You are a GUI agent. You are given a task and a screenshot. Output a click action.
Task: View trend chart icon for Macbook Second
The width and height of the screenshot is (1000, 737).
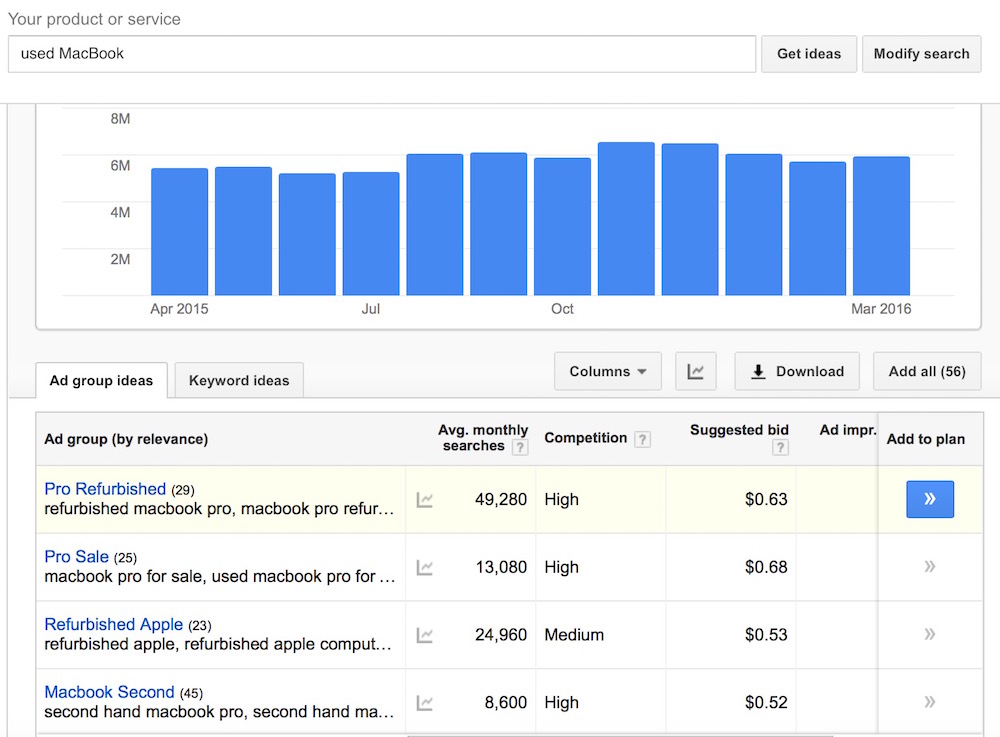click(x=425, y=703)
